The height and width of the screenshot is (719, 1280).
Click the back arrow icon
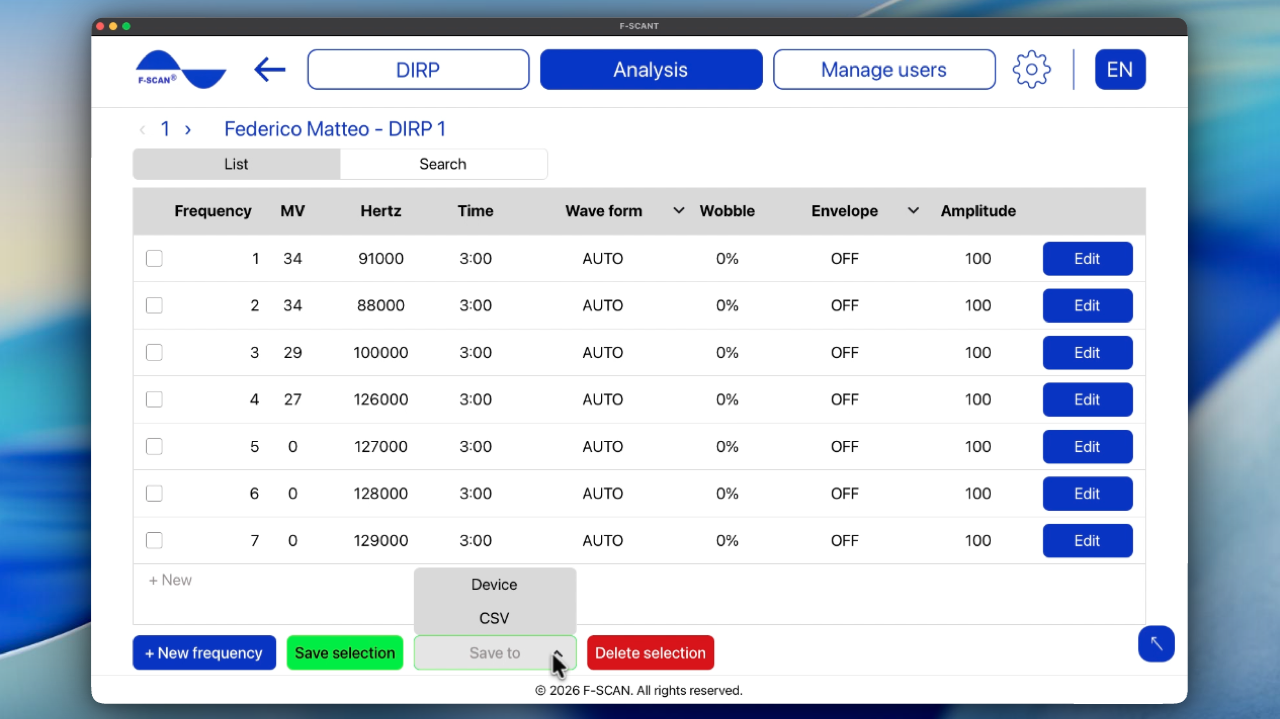click(x=270, y=69)
